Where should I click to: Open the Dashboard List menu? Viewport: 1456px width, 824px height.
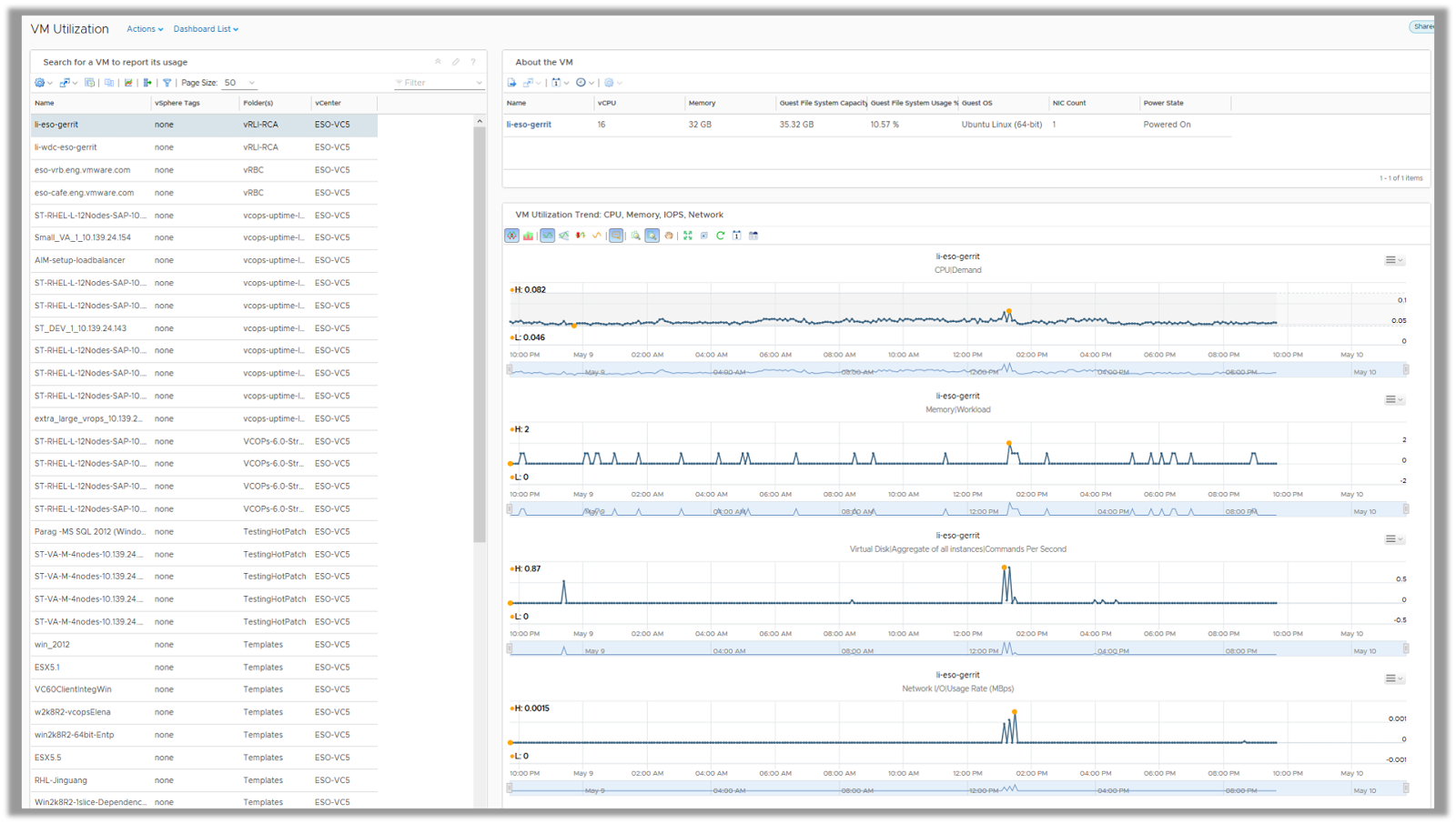coord(205,28)
